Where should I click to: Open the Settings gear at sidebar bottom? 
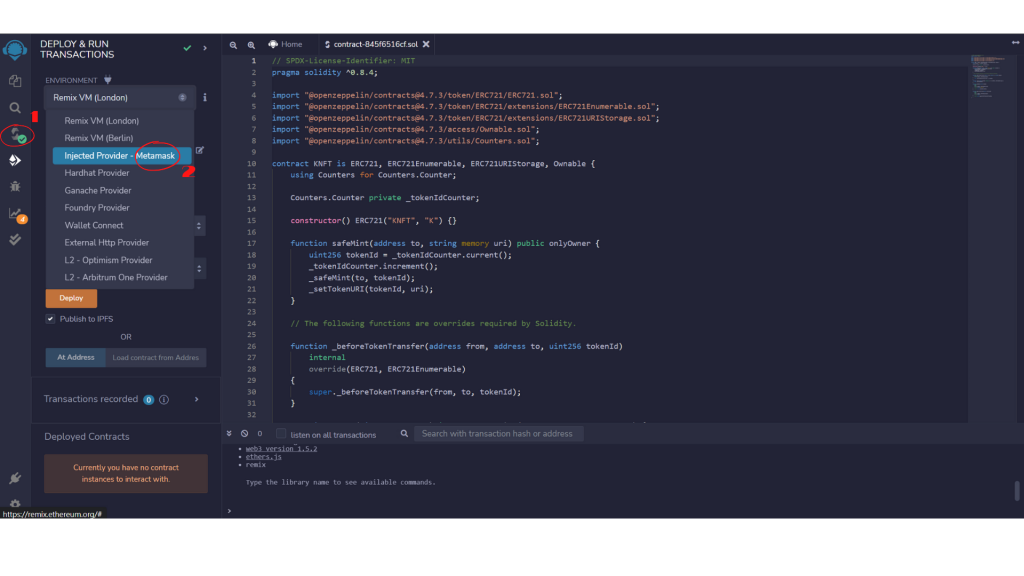click(x=15, y=504)
